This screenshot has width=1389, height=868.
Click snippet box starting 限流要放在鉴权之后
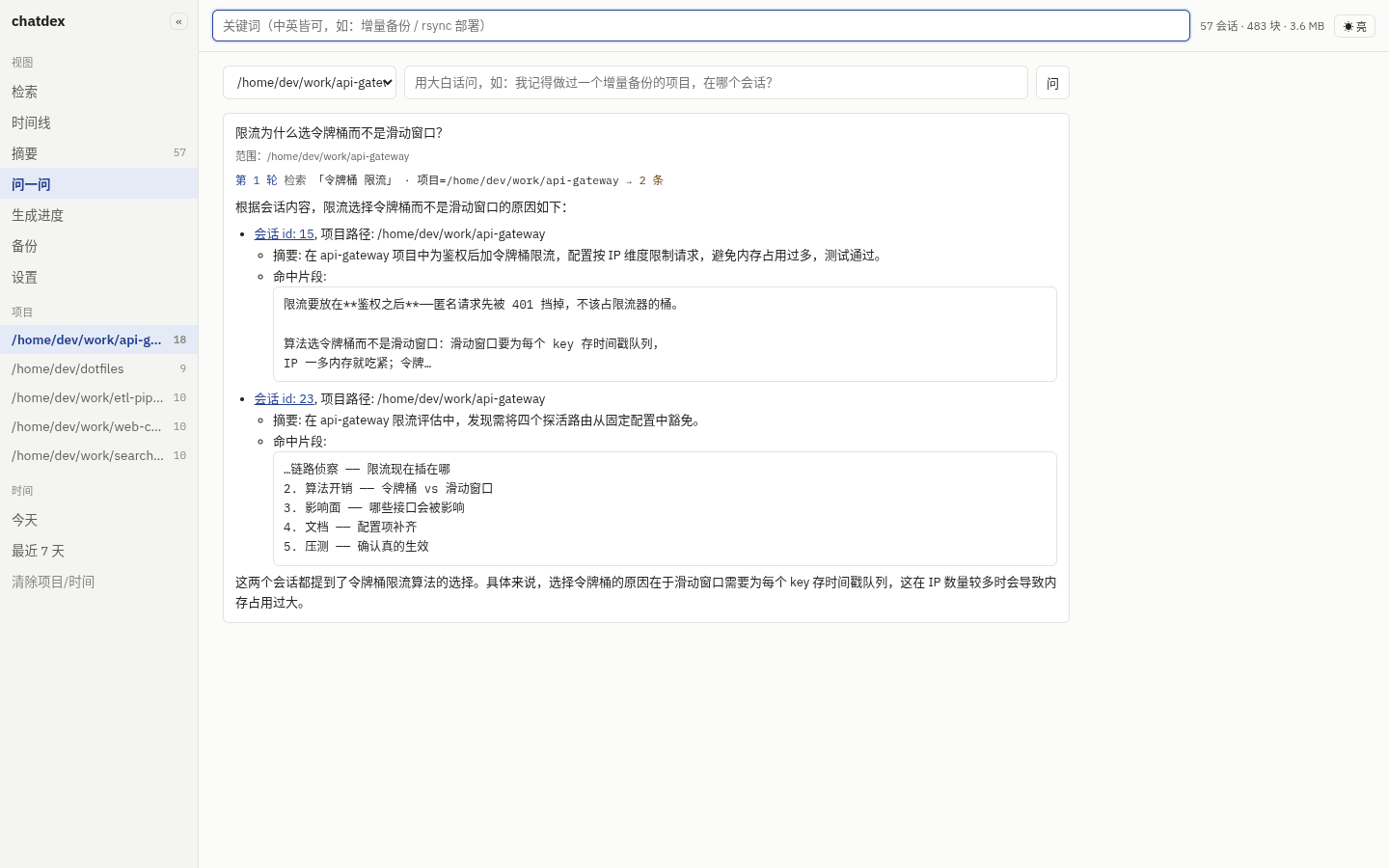point(665,334)
